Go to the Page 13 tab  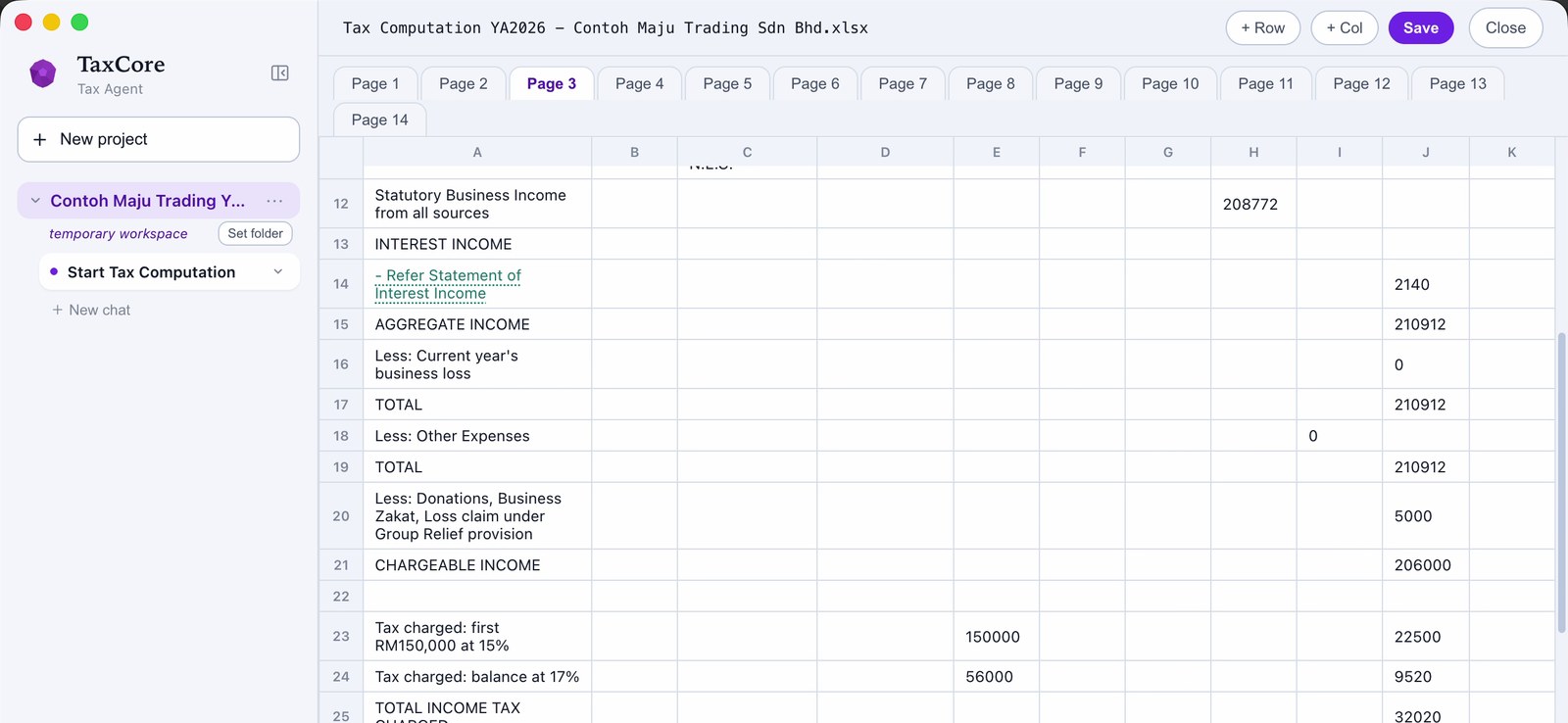[1457, 84]
